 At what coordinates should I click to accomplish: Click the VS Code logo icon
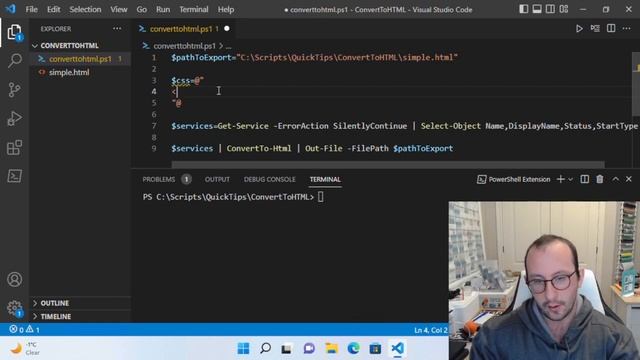pos(11,9)
